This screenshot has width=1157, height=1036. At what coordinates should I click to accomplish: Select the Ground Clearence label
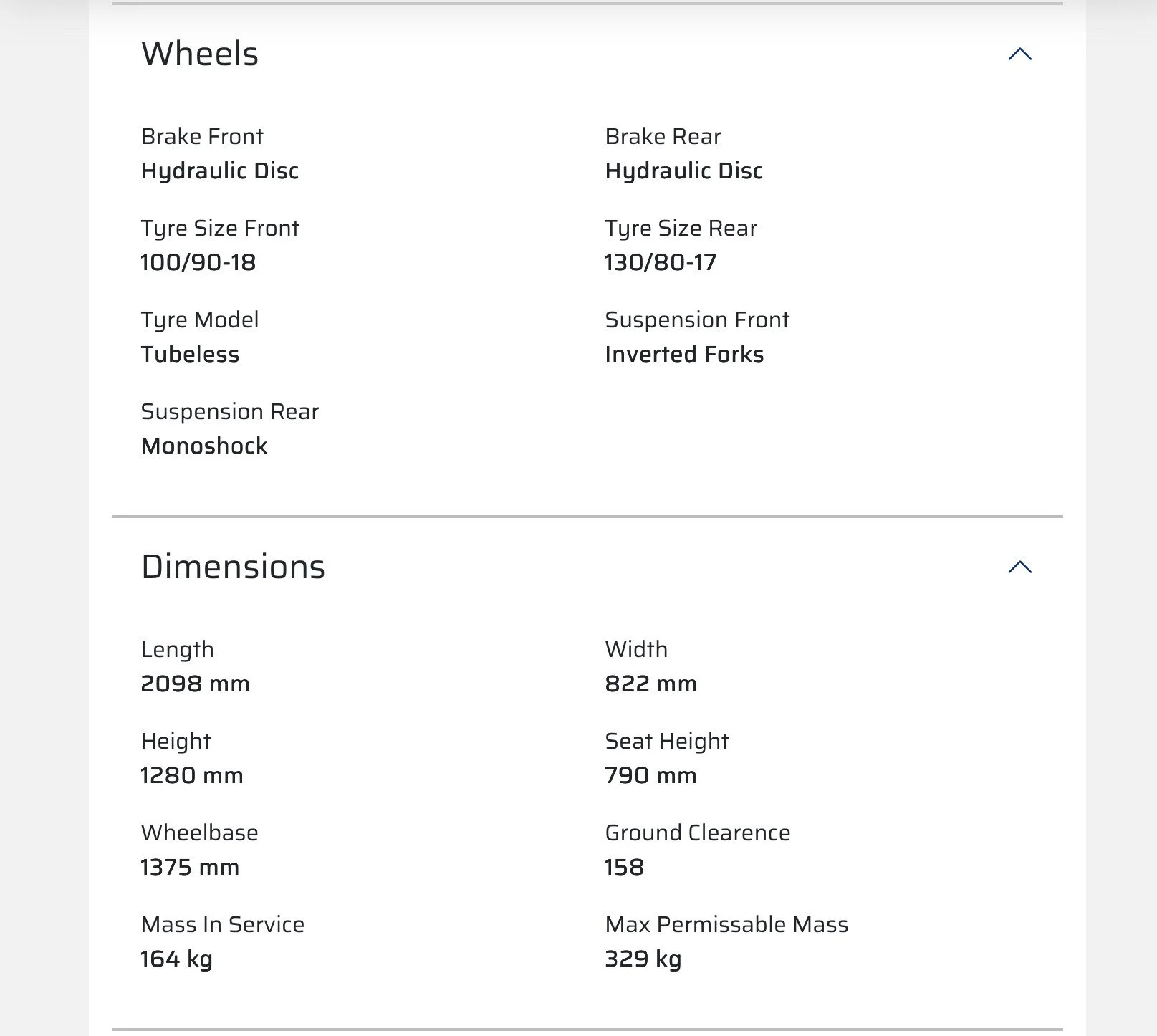click(x=697, y=833)
